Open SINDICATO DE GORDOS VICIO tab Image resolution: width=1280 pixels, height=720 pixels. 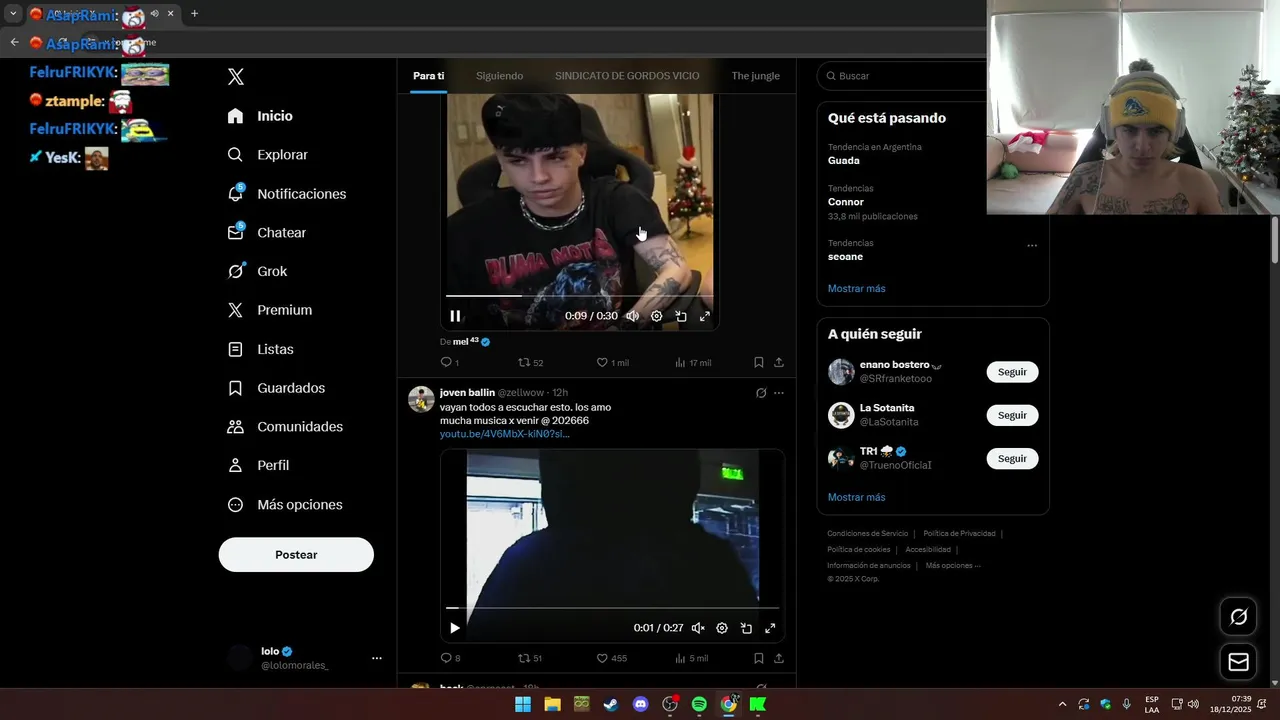point(627,76)
